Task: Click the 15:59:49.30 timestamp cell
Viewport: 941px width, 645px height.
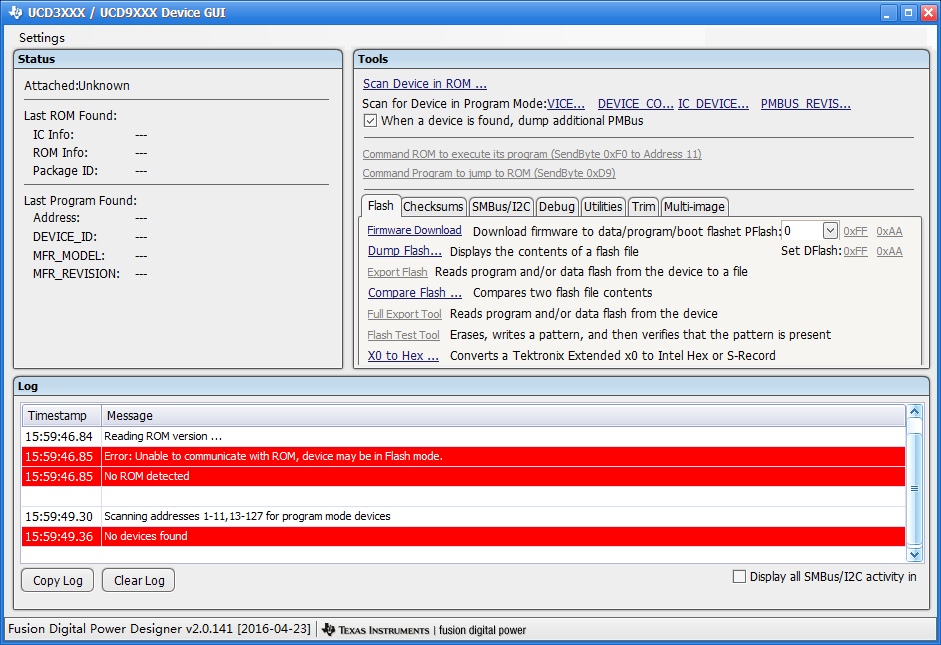Action: coord(59,517)
